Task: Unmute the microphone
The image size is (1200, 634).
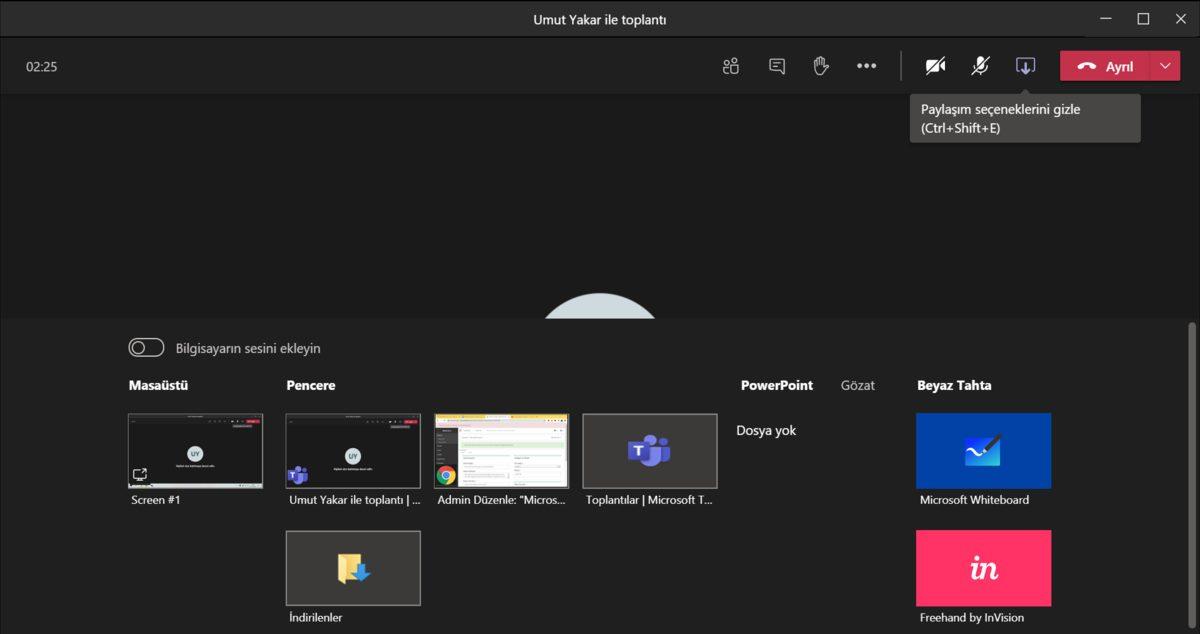Action: point(979,65)
